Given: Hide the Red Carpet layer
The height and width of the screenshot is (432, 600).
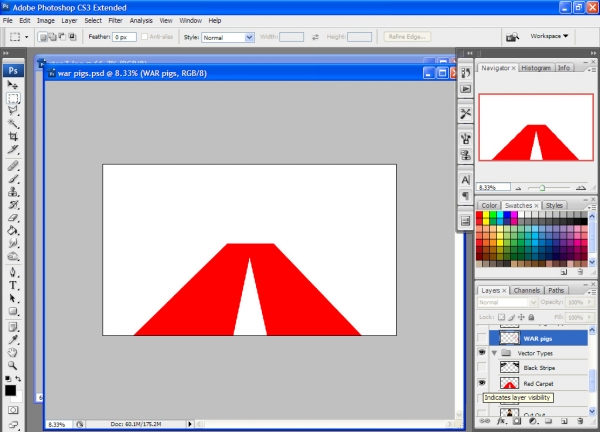Looking at the screenshot, I should 482,383.
